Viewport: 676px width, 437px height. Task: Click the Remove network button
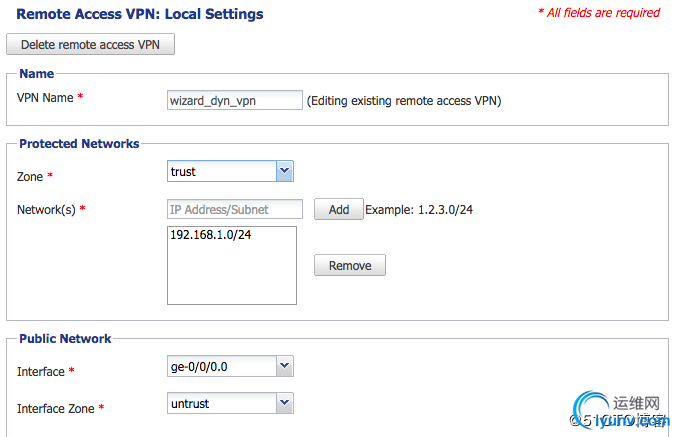350,265
